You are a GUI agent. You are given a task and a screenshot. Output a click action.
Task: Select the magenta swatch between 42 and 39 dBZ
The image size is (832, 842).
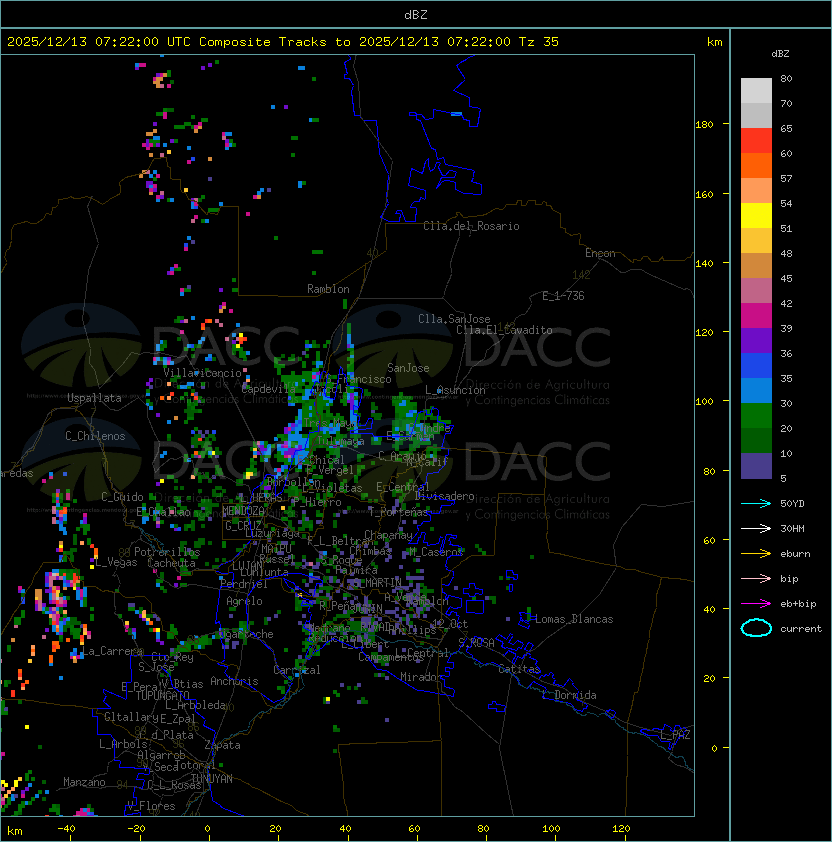pos(756,316)
